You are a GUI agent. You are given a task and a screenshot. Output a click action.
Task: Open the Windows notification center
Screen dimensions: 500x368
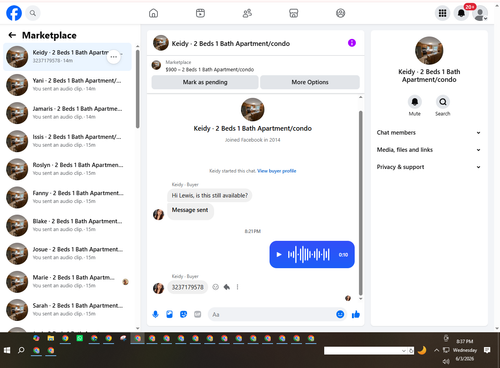click(x=487, y=350)
